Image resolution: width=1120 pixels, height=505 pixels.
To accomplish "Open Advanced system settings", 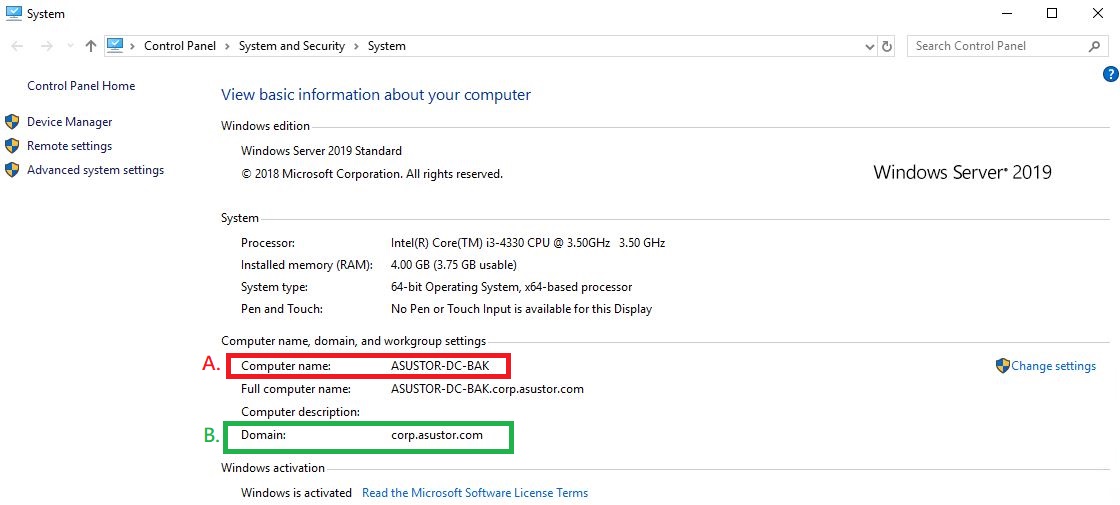I will tap(95, 170).
